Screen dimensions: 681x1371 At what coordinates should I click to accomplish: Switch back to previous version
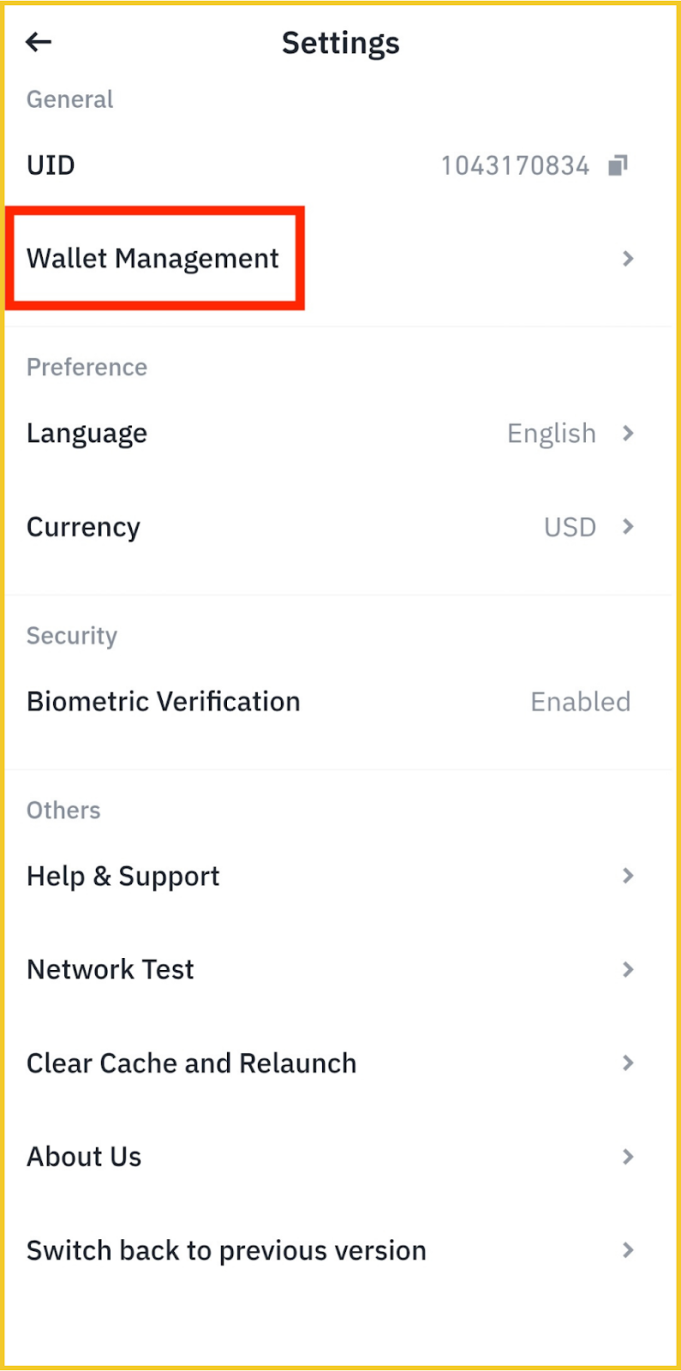[x=226, y=1250]
